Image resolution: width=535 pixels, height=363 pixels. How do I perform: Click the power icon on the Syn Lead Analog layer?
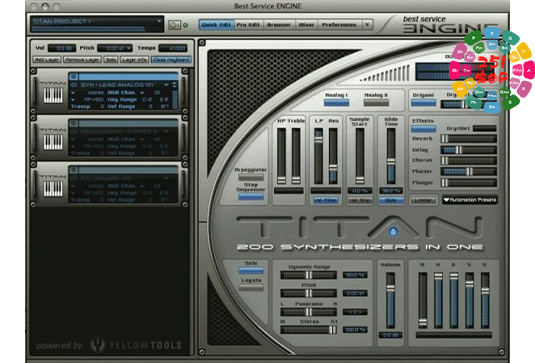pos(74,76)
